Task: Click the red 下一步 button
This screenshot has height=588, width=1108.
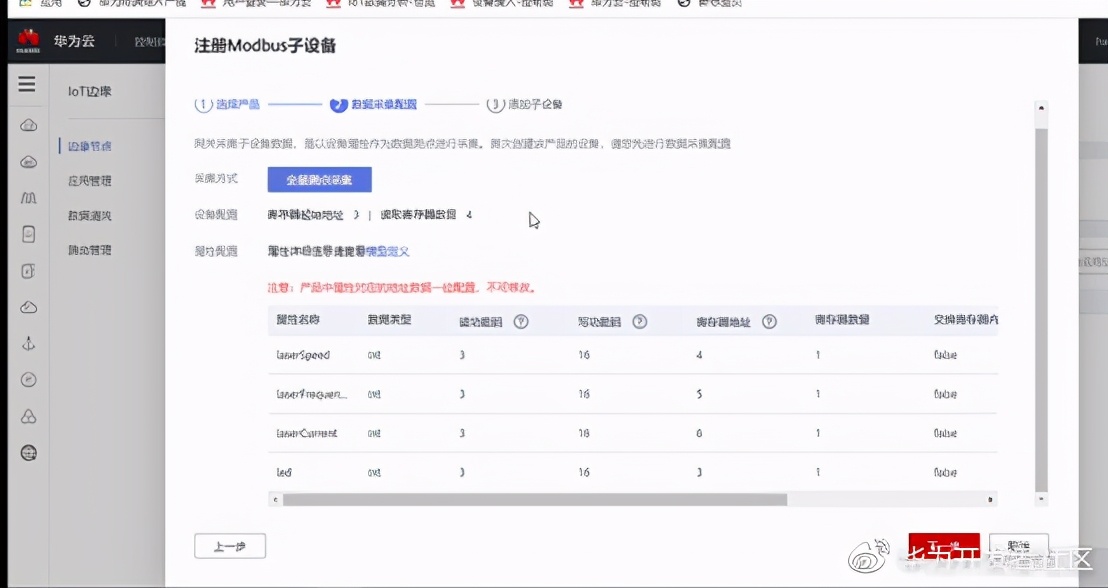Action: point(944,546)
